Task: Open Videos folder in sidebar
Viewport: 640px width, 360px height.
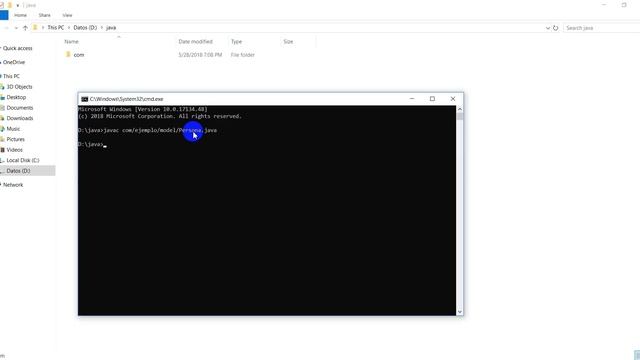Action: tap(14, 150)
